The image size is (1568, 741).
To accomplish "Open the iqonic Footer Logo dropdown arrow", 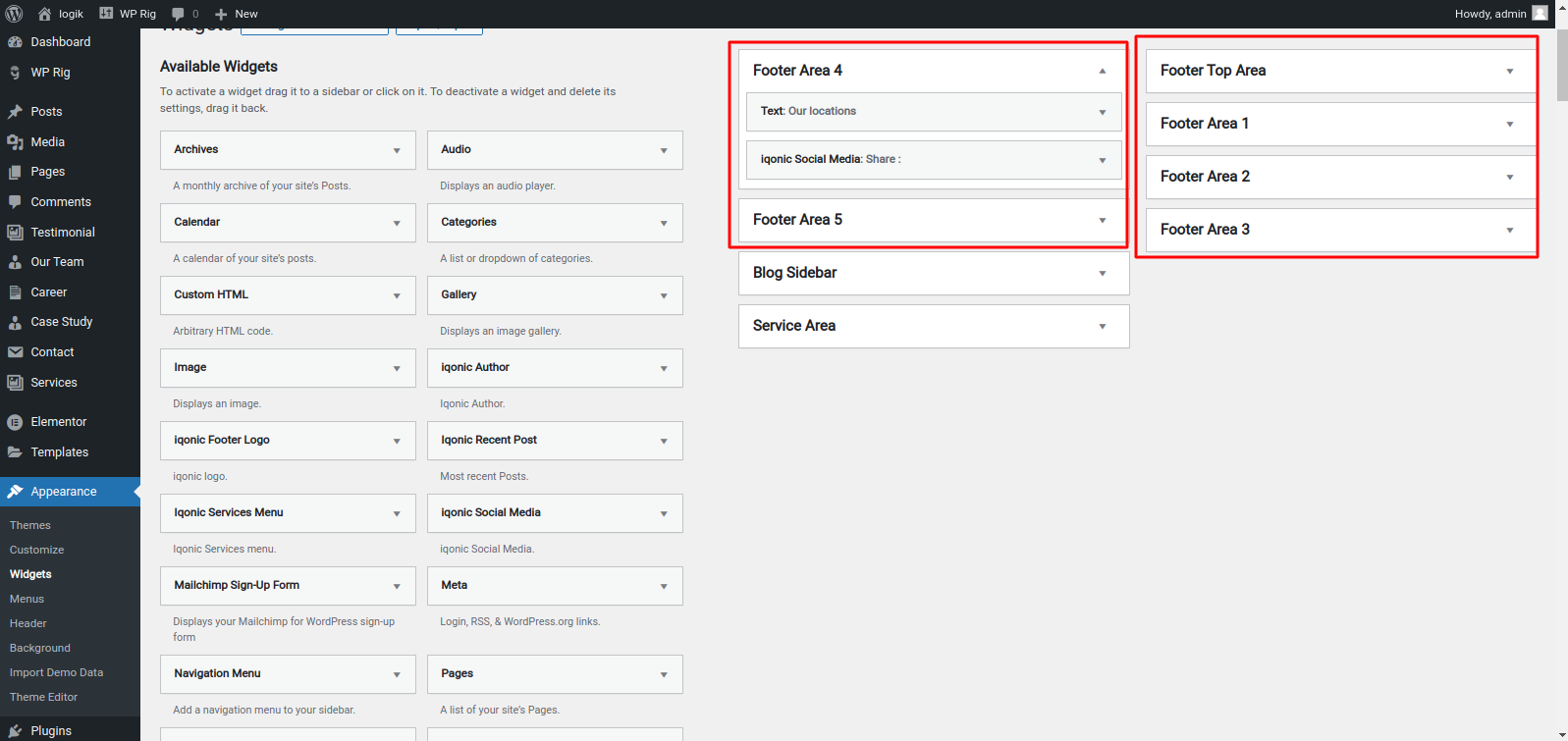I will tap(397, 441).
